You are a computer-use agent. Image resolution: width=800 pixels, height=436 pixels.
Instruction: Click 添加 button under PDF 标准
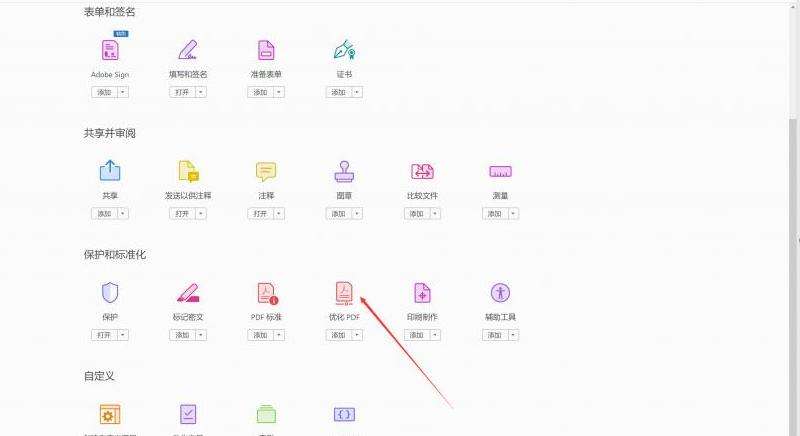[260, 335]
